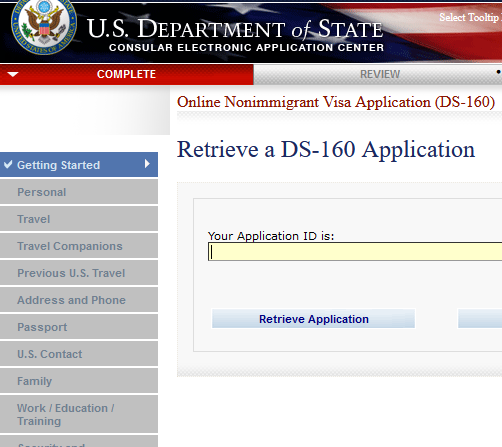The height and width of the screenshot is (447, 502).
Task: Open the U.S. Contact section
Action: (x=79, y=354)
